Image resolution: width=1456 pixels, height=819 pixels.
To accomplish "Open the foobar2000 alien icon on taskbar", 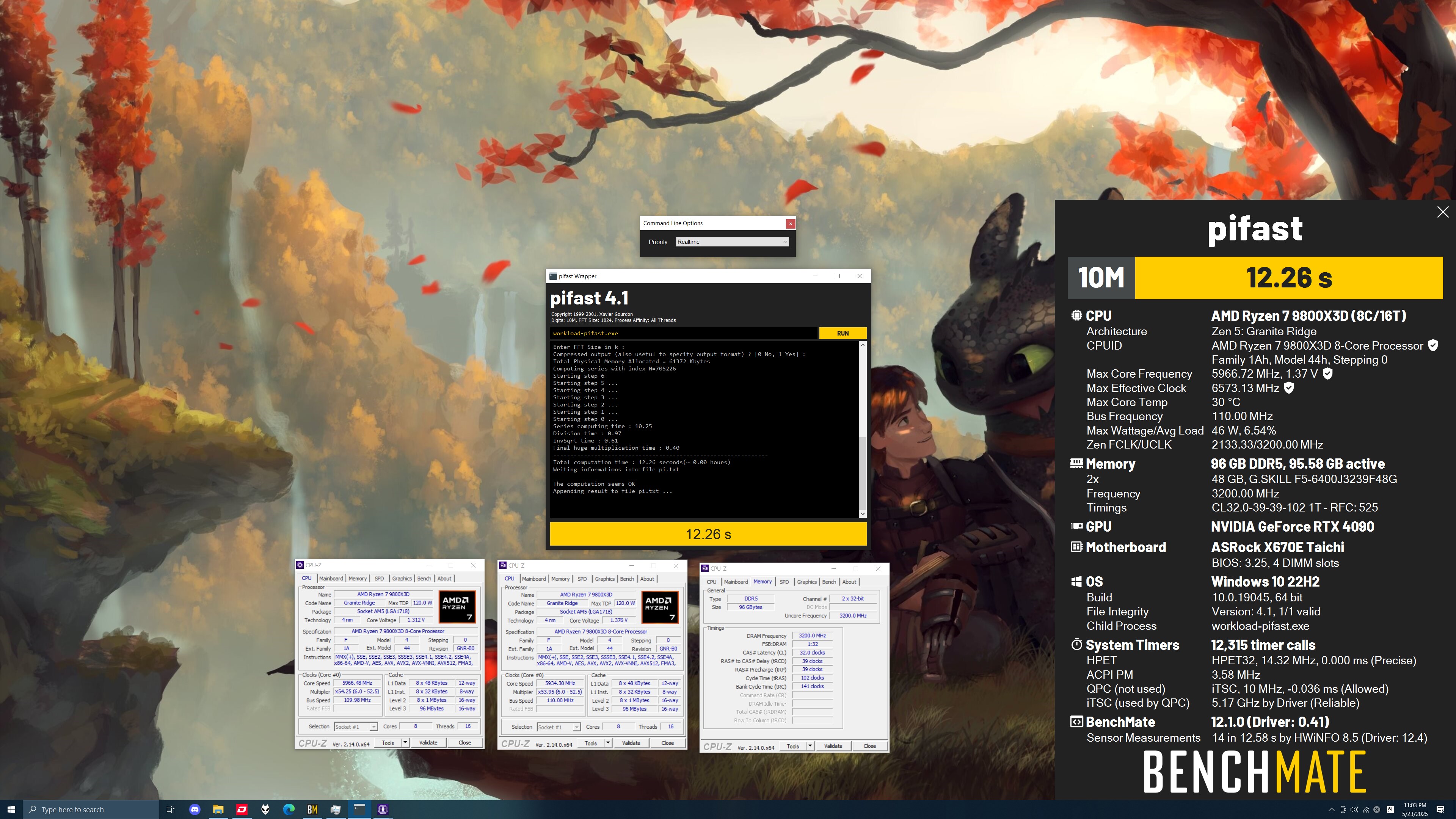I will tap(265, 810).
